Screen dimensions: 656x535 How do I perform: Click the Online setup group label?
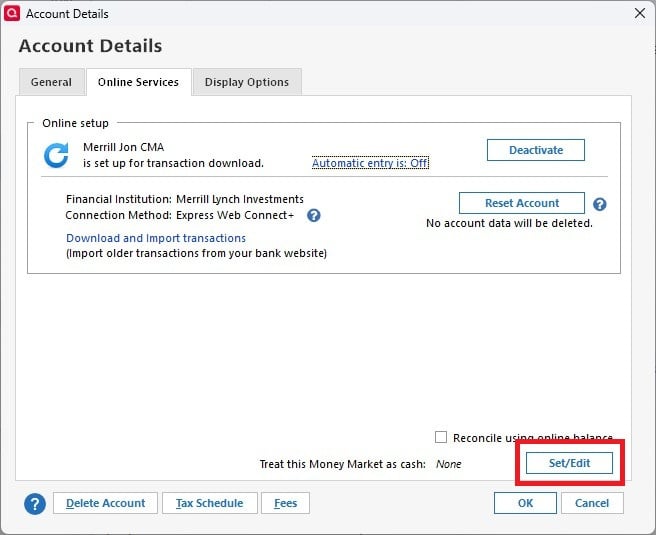tap(75, 123)
